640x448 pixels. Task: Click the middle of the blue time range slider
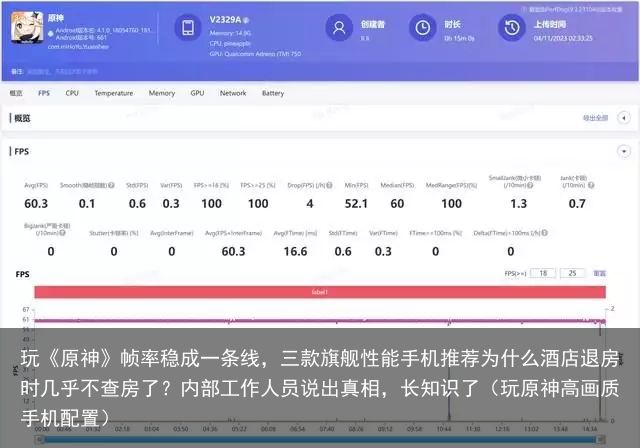pyautogui.click(x=320, y=439)
